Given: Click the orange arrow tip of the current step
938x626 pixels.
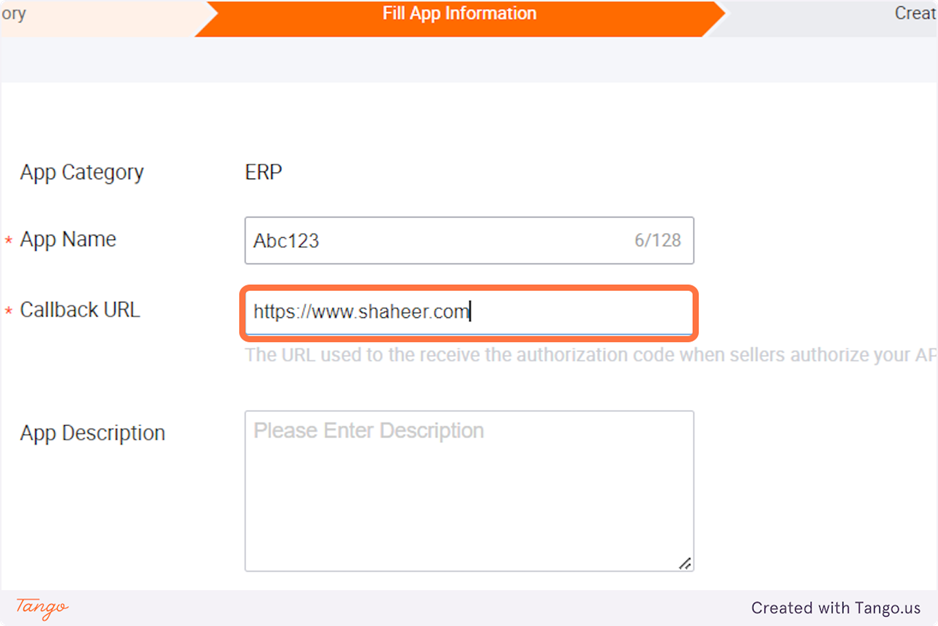Looking at the screenshot, I should coord(716,16).
